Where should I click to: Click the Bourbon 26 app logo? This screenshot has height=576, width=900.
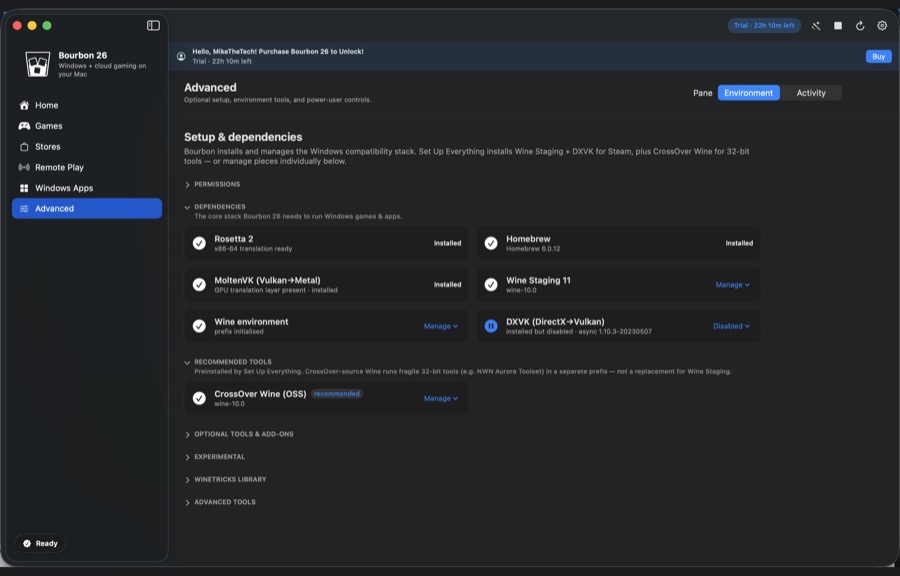coord(38,64)
